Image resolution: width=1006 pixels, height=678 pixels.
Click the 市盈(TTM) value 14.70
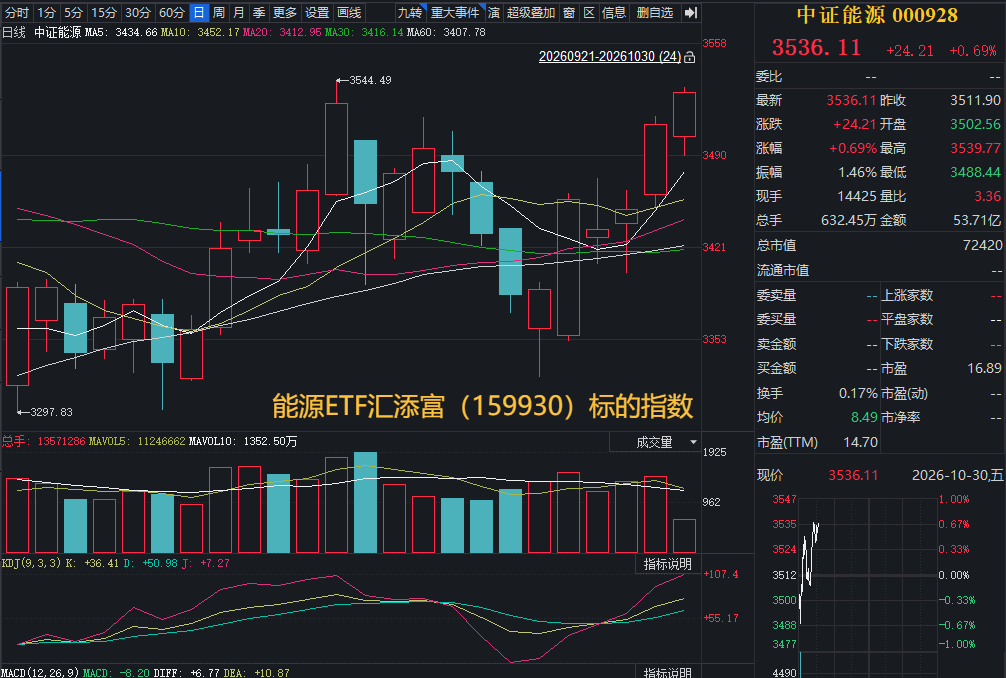(860, 442)
